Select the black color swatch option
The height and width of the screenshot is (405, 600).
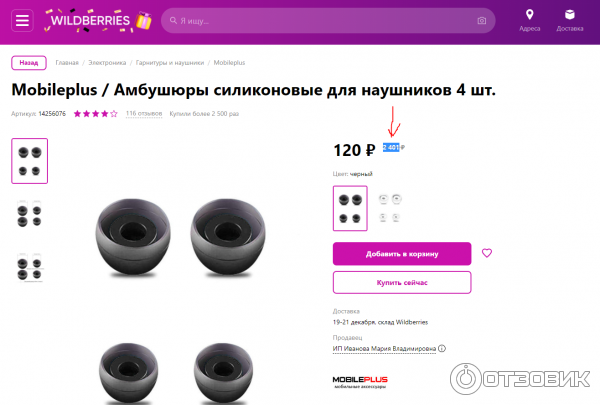coord(350,208)
